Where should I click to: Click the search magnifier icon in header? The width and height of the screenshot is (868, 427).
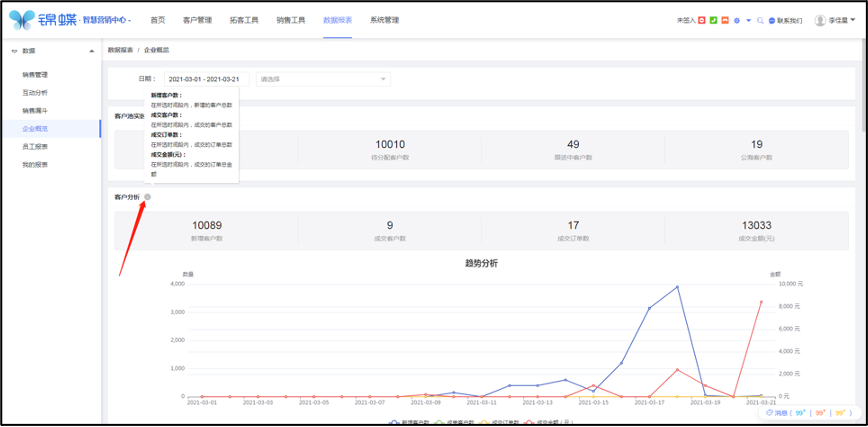point(761,20)
